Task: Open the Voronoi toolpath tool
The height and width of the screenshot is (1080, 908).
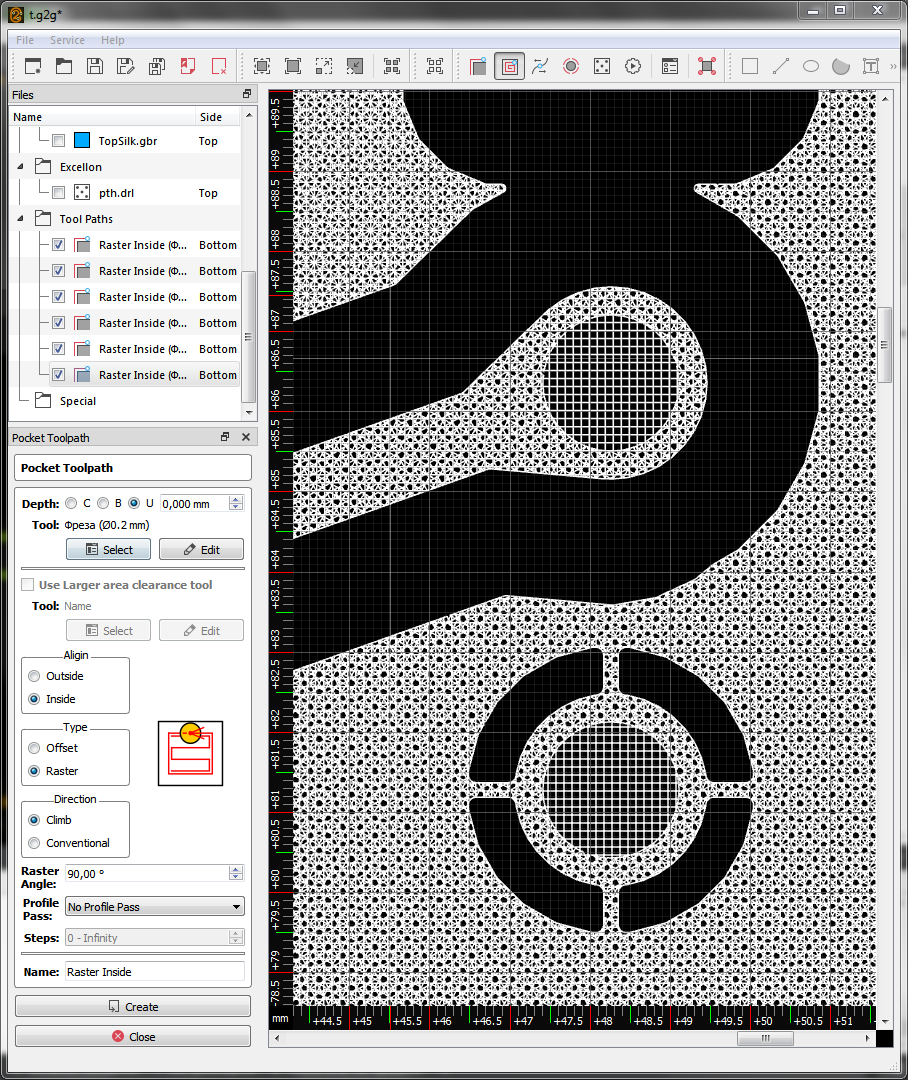Action: tap(540, 66)
